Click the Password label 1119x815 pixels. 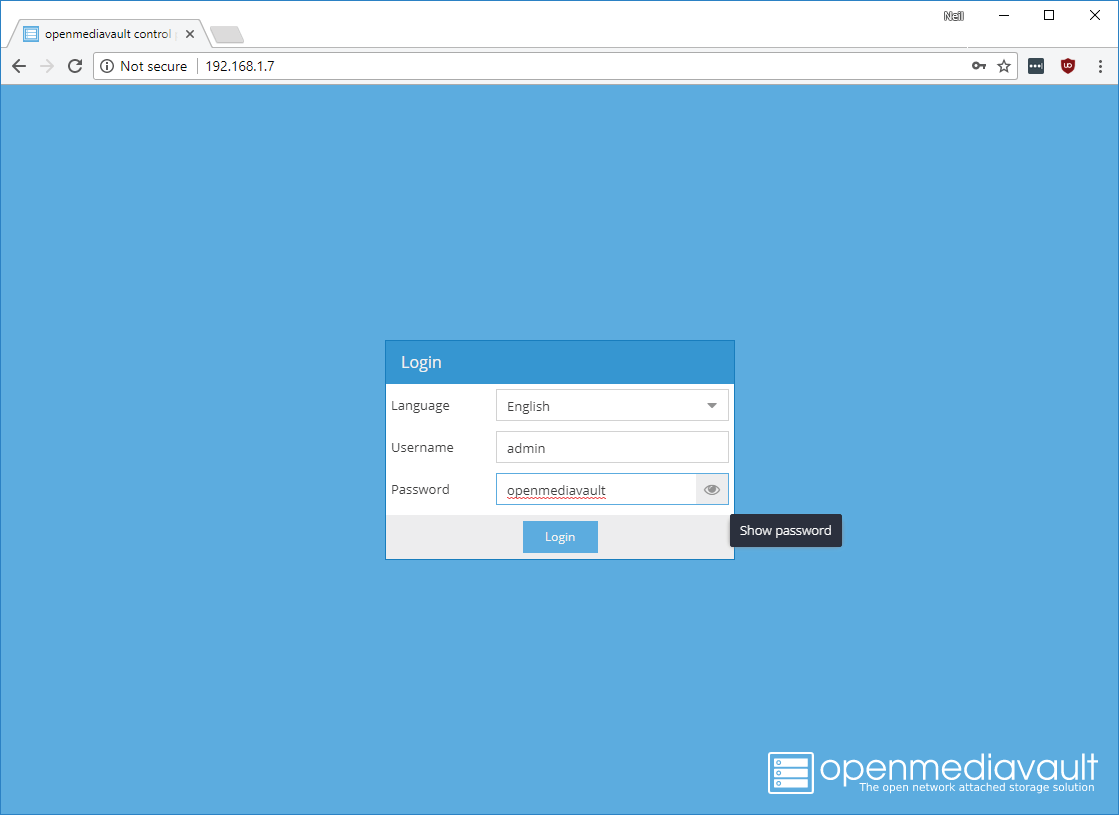tap(420, 490)
